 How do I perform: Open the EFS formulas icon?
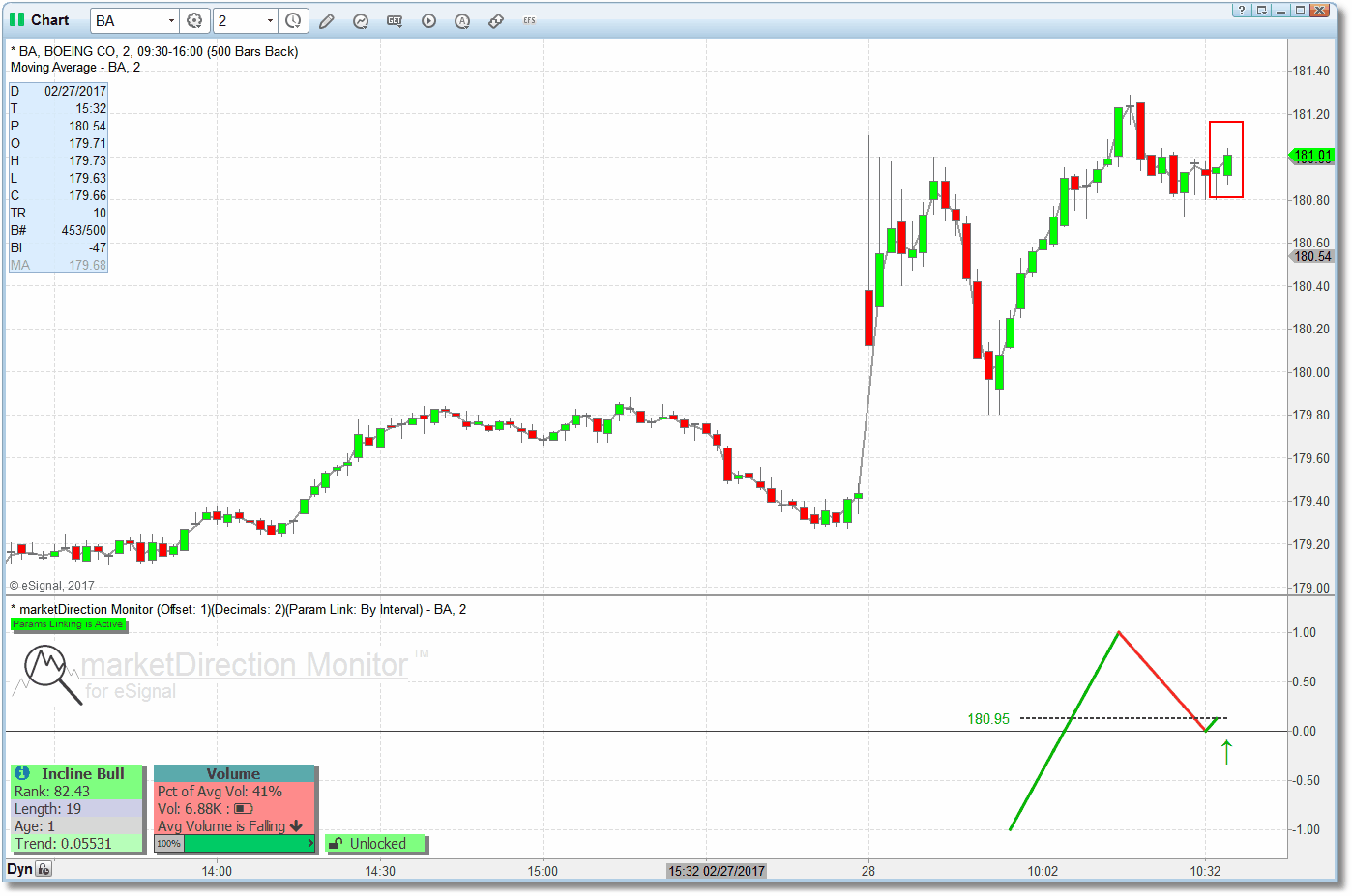click(529, 21)
